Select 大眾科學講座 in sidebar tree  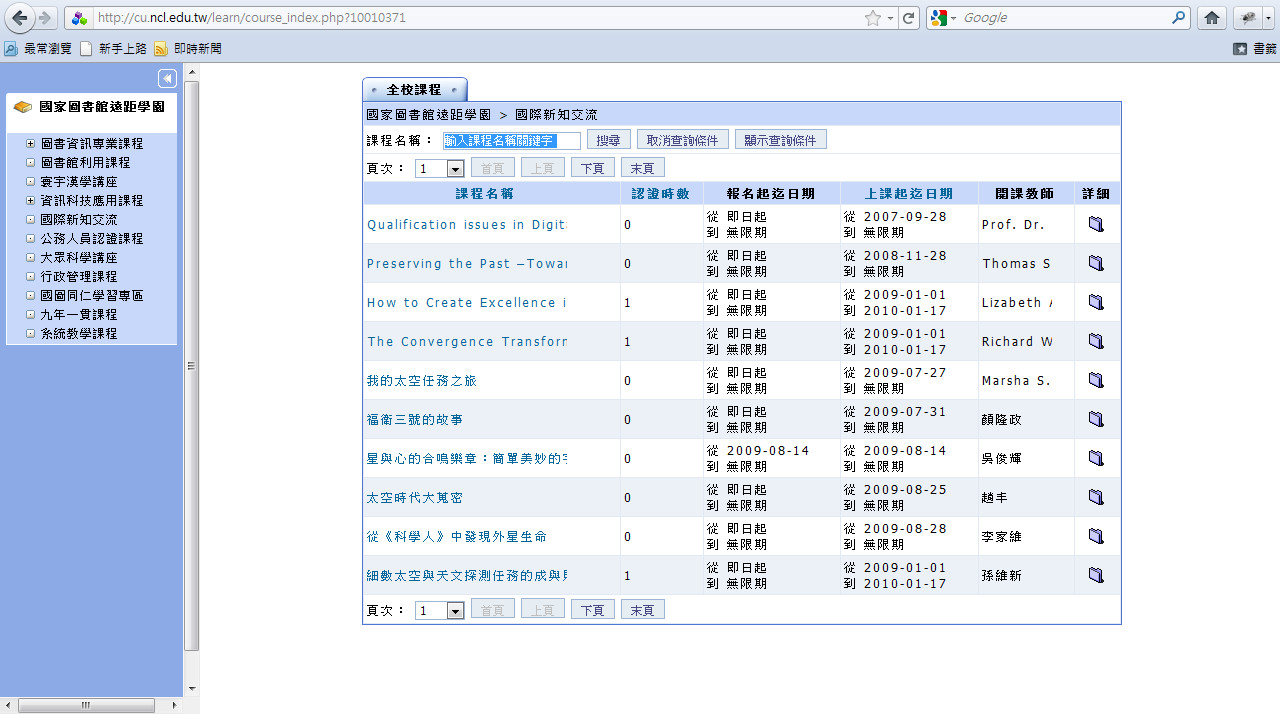79,258
